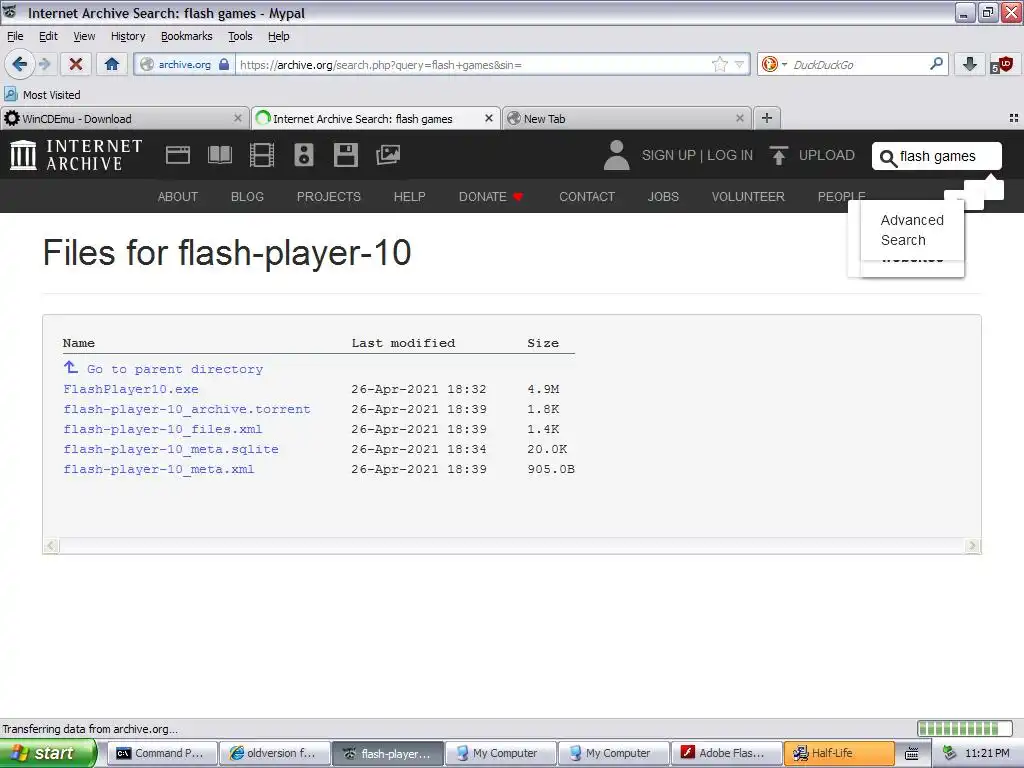
Task: Click the DuckDuckGo search magnifier icon
Action: click(x=936, y=63)
